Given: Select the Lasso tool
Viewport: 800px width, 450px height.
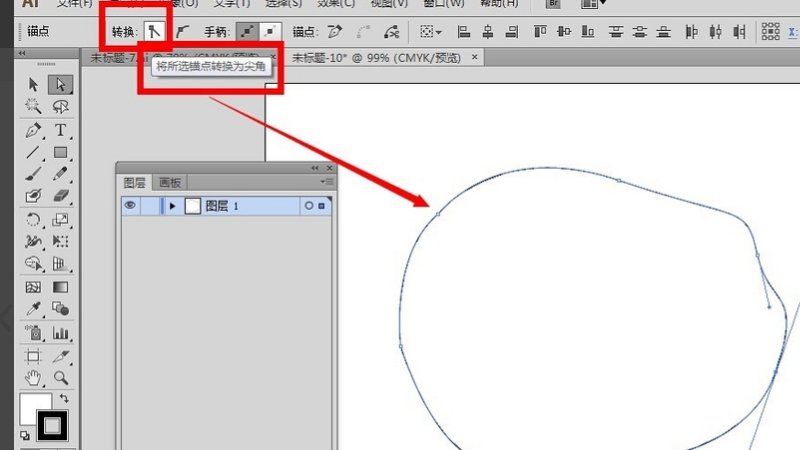Looking at the screenshot, I should pyautogui.click(x=60, y=106).
